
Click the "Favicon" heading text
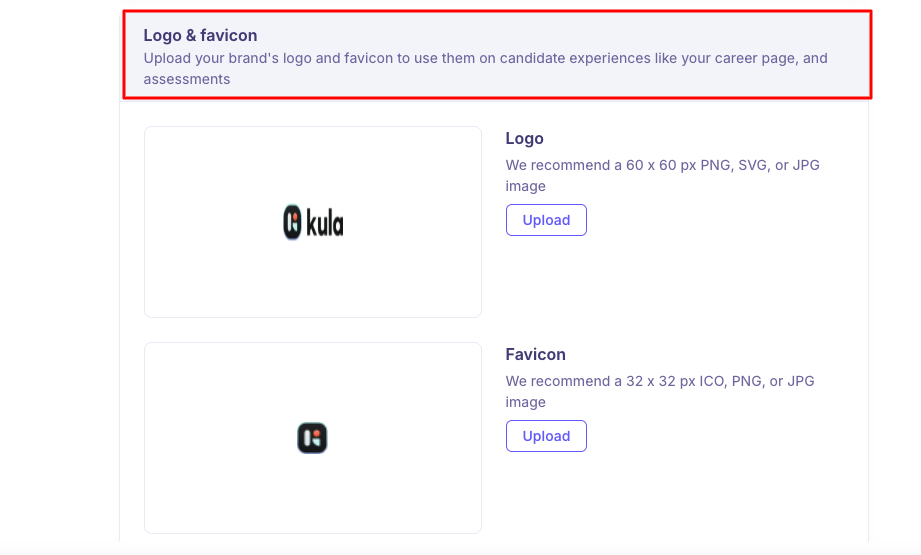coord(535,355)
